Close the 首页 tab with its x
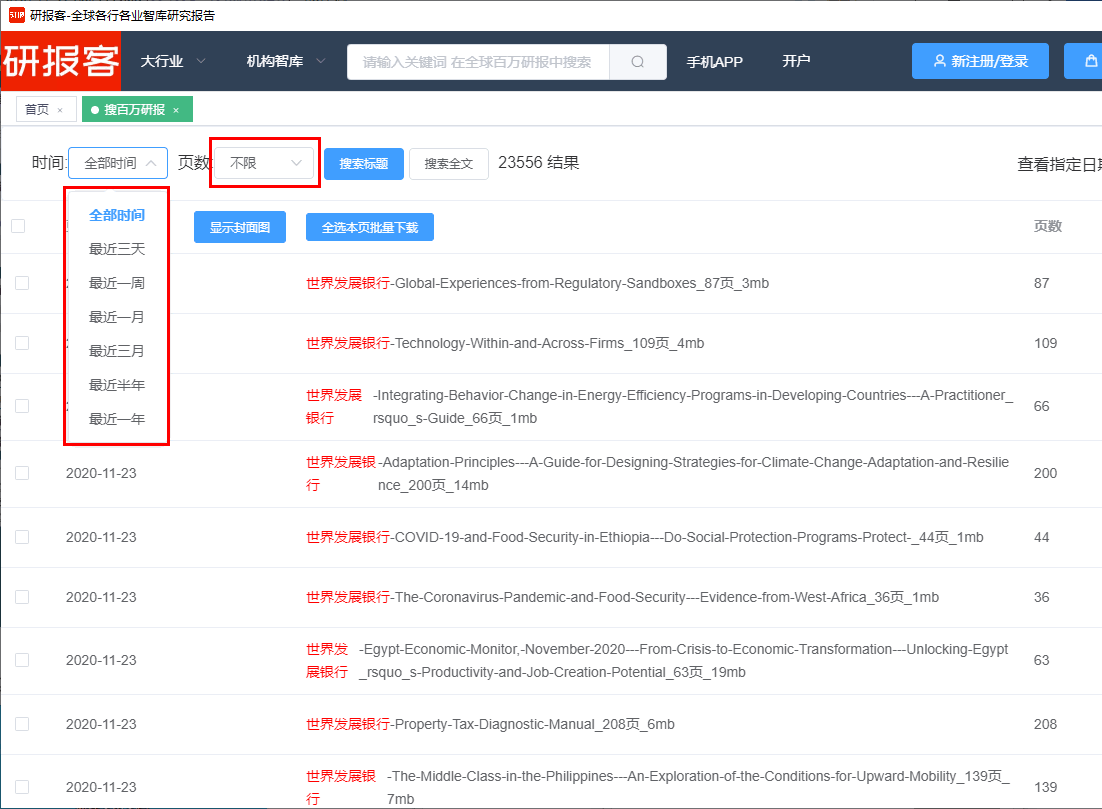The width and height of the screenshot is (1102, 809). (60, 110)
